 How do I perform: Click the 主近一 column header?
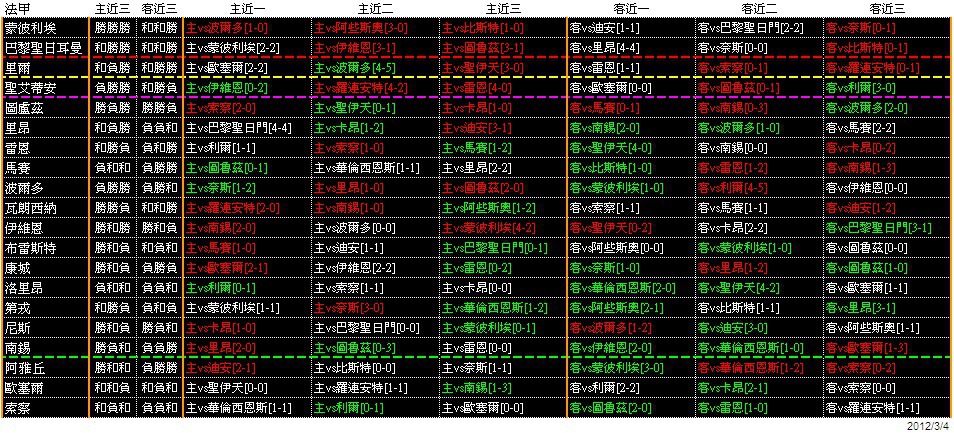tap(247, 9)
